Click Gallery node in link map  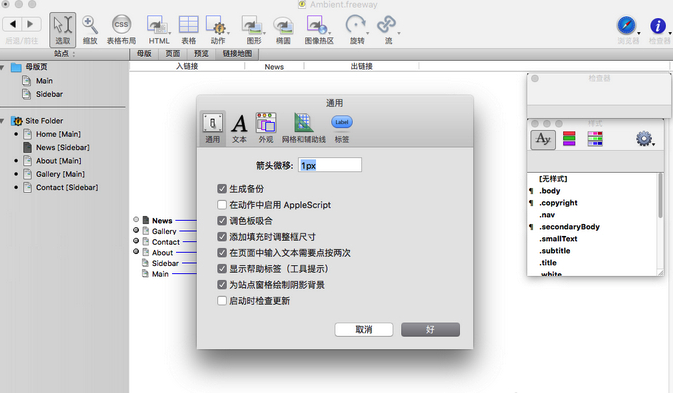pyautogui.click(x=164, y=231)
